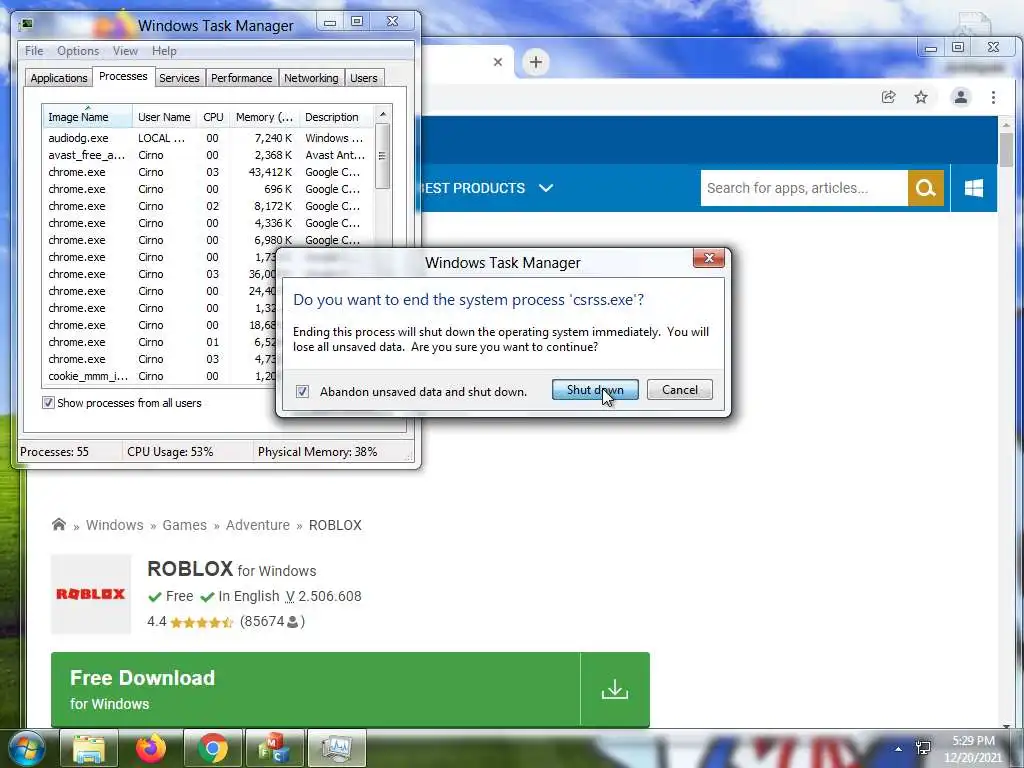Close the csrss.exe confirmation dialog
The image size is (1024, 768).
pyautogui.click(x=709, y=258)
